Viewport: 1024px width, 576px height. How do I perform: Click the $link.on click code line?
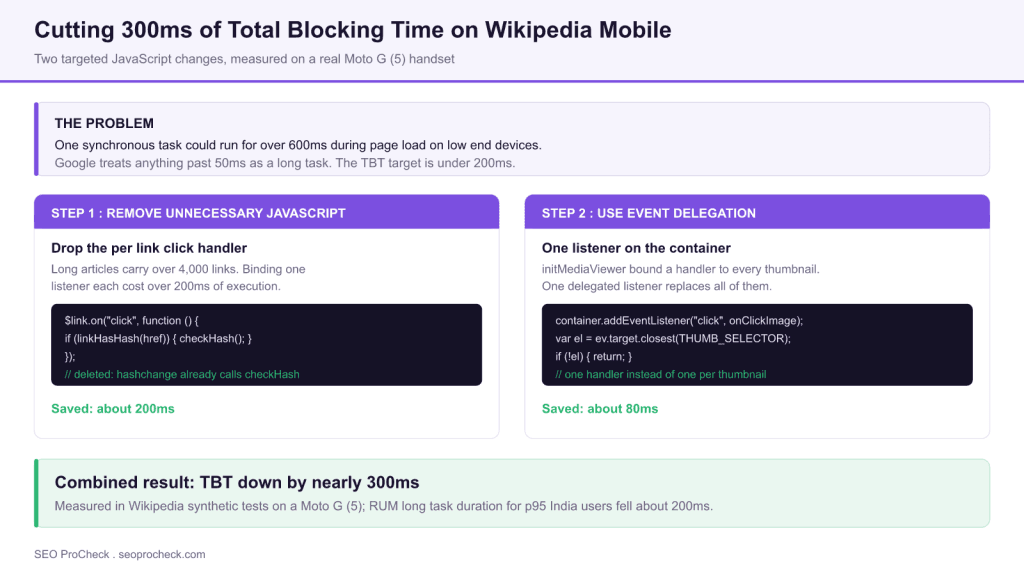tap(131, 321)
